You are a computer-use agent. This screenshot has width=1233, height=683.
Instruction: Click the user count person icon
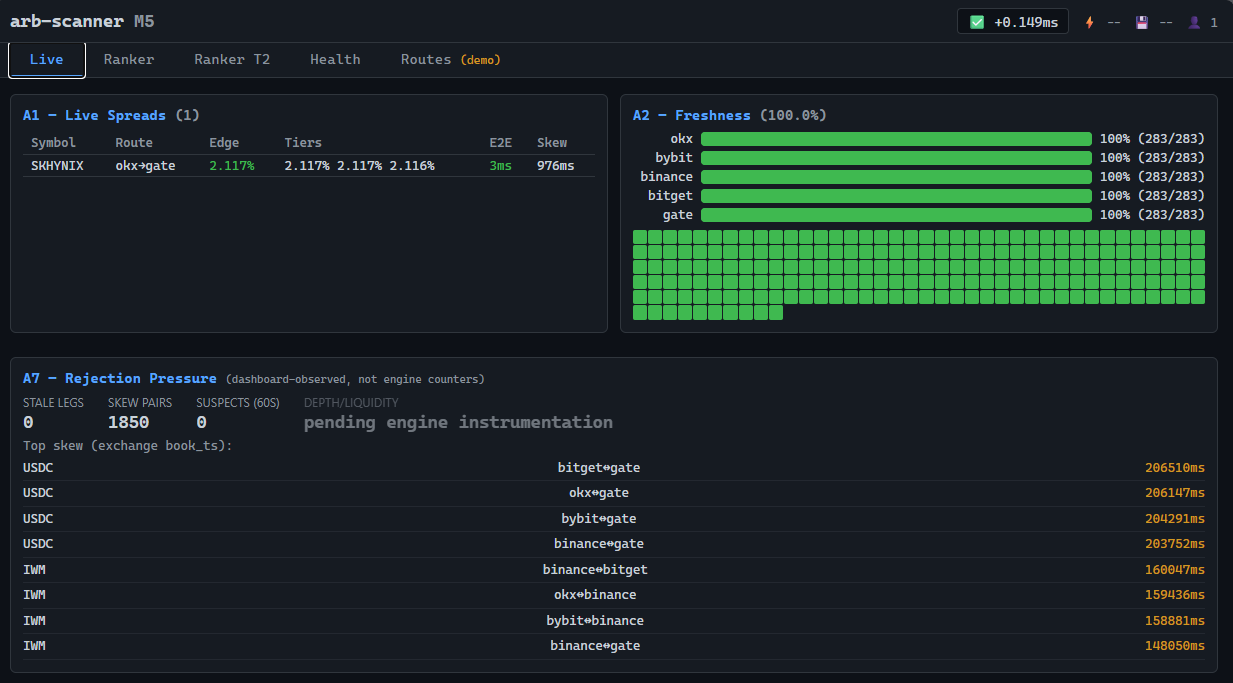pos(1193,22)
